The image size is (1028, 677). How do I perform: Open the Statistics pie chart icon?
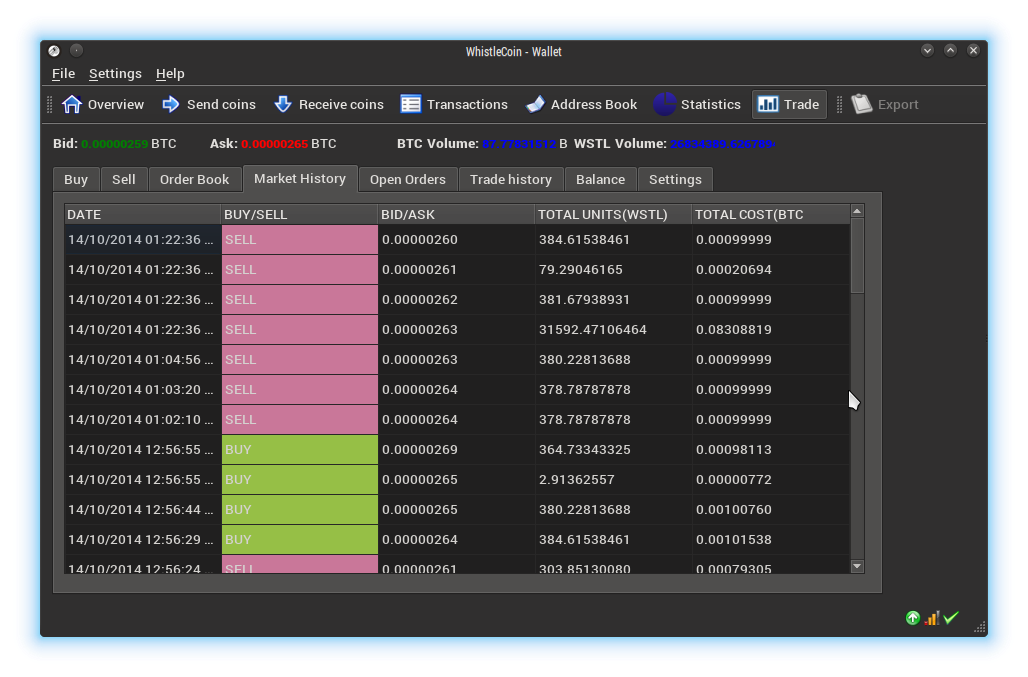(664, 104)
